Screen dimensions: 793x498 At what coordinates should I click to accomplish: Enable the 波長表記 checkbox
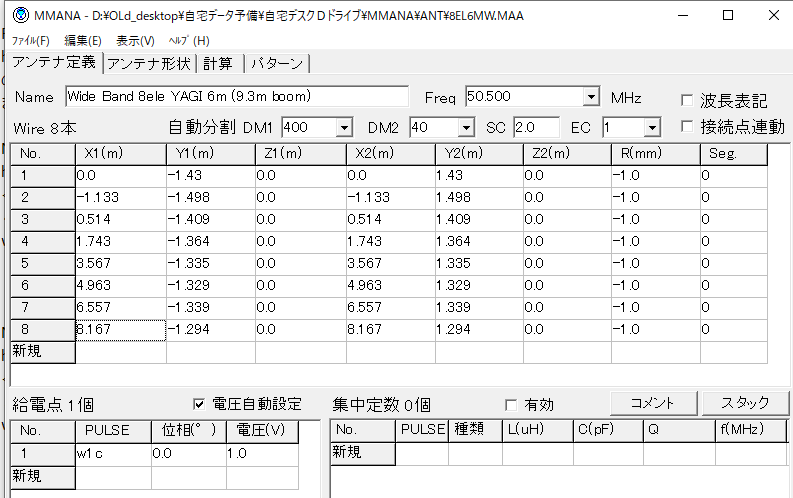pyautogui.click(x=687, y=100)
